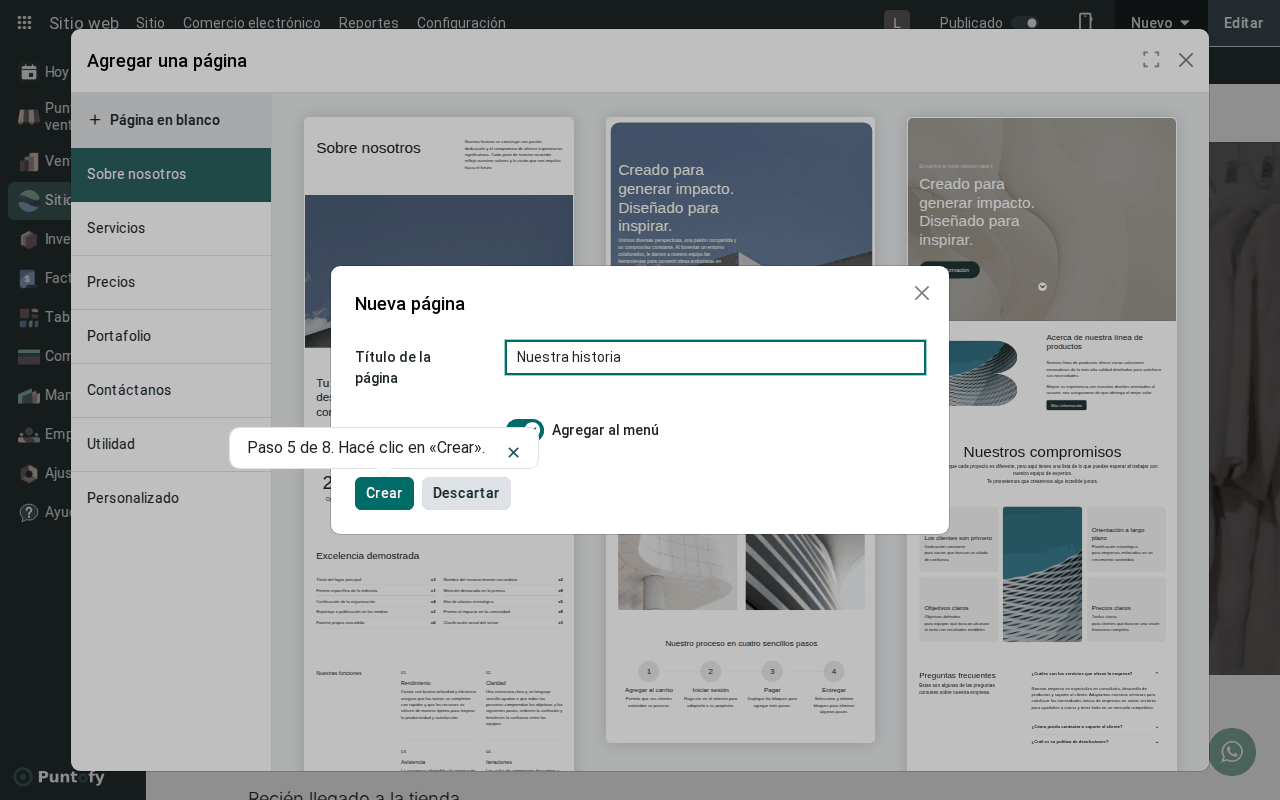Click the Punto de venta sidebar icon
Image resolution: width=1280 pixels, height=800 pixels.
click(28, 117)
